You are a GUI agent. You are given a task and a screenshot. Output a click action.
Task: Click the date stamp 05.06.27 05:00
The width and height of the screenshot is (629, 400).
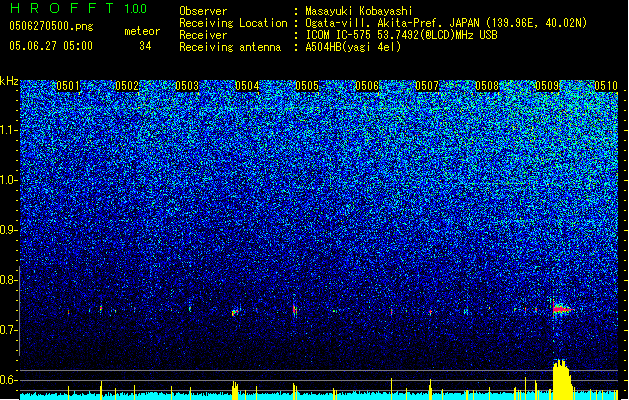tap(51, 46)
